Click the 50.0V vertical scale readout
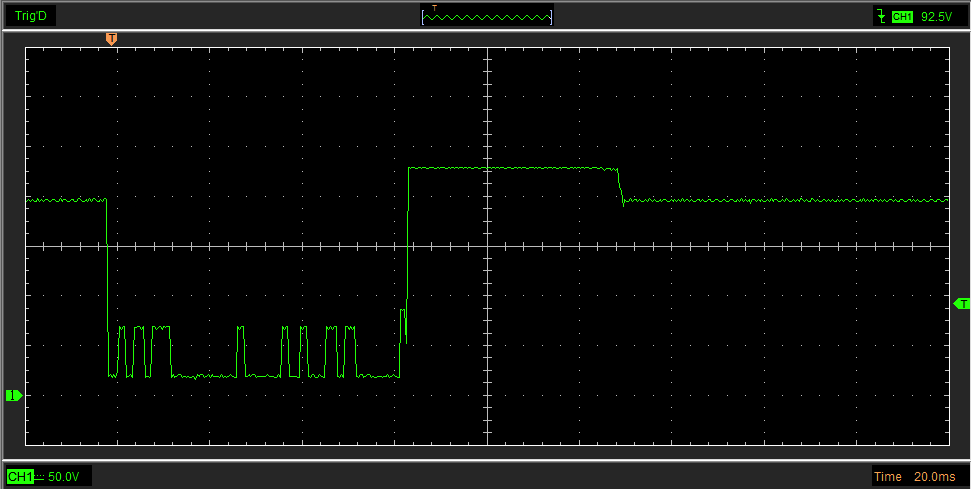The width and height of the screenshot is (971, 489). [64, 477]
